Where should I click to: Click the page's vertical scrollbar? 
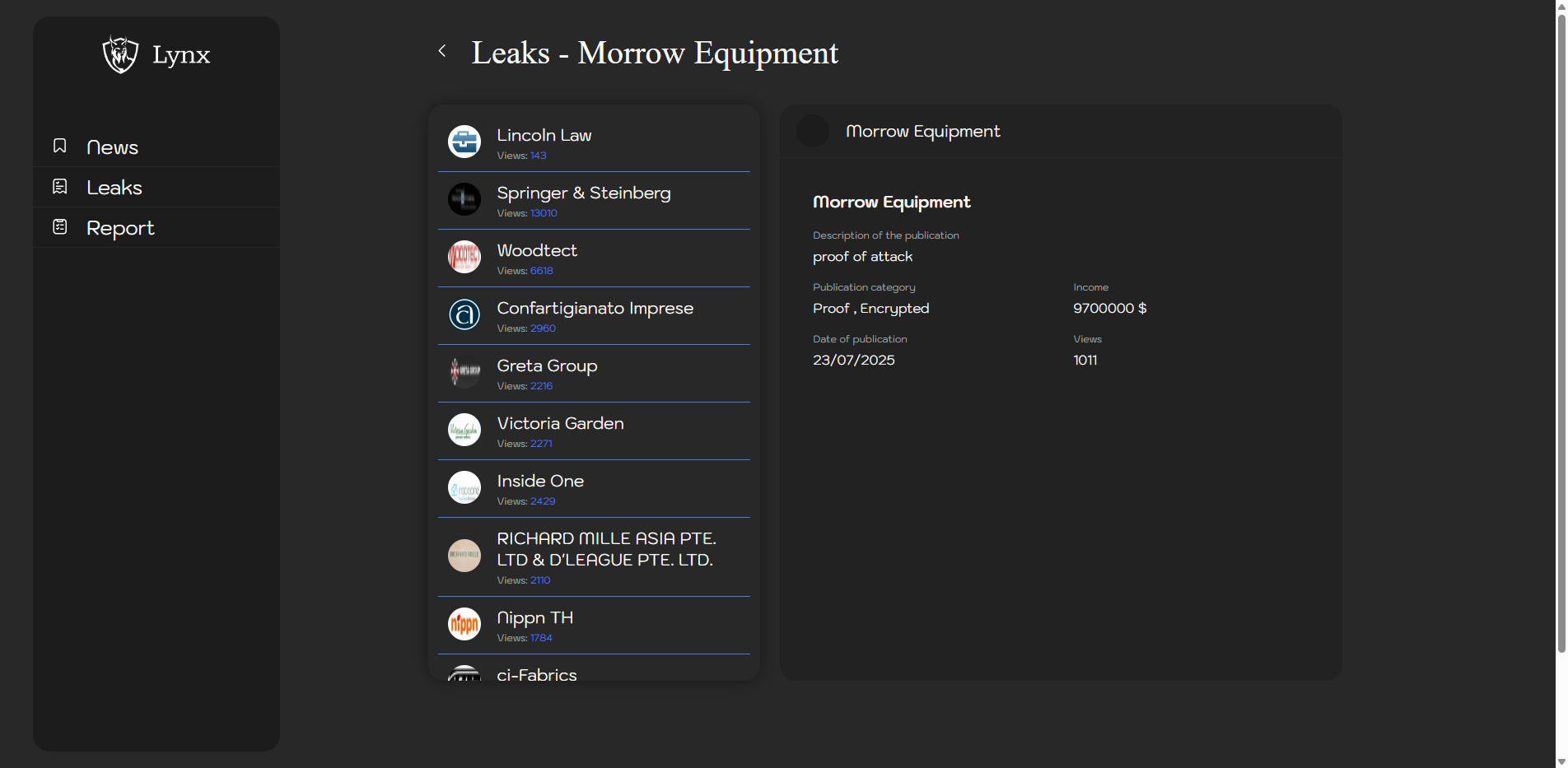(x=1561, y=329)
